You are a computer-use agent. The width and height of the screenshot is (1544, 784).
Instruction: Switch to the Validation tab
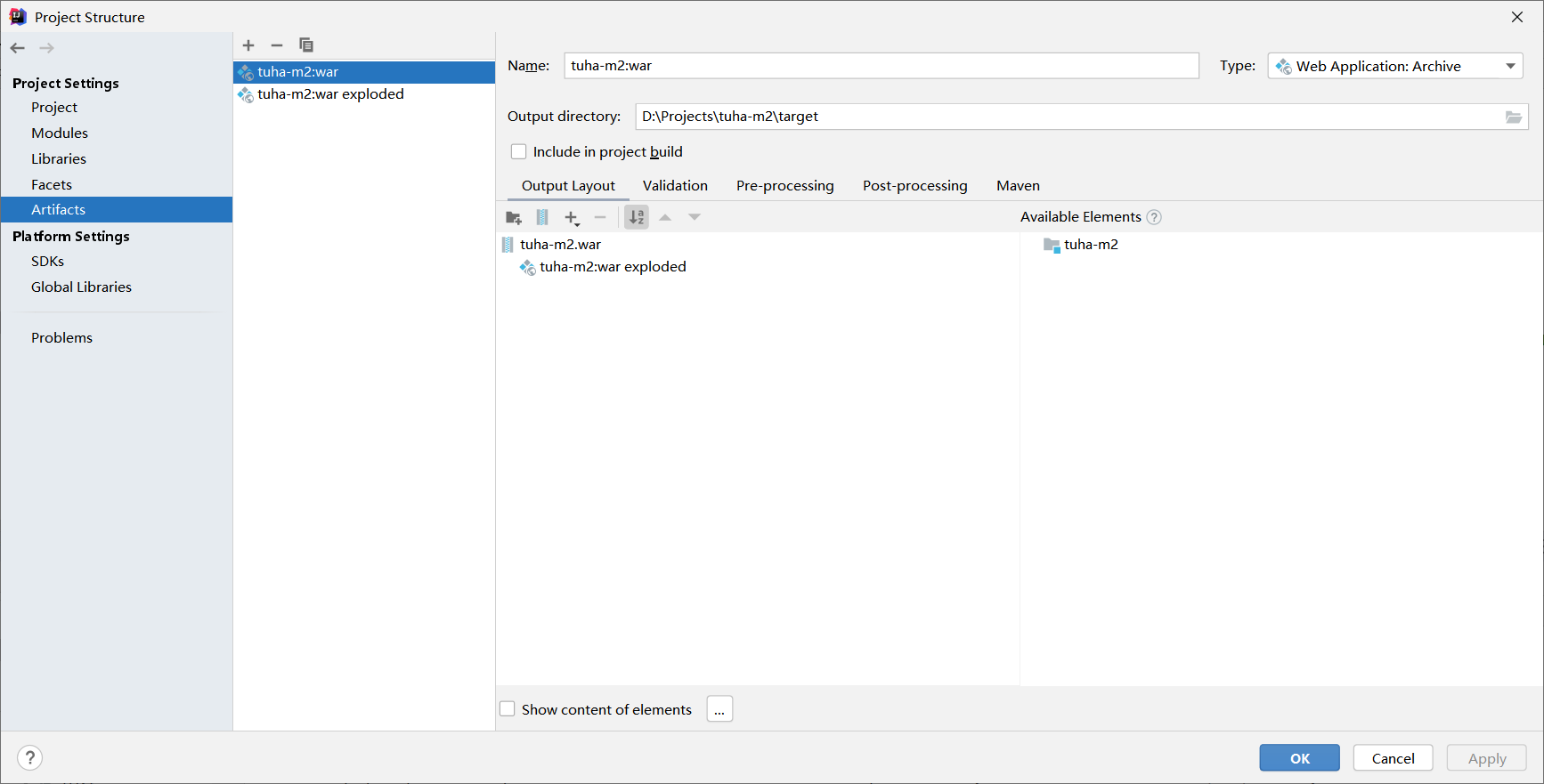click(675, 186)
